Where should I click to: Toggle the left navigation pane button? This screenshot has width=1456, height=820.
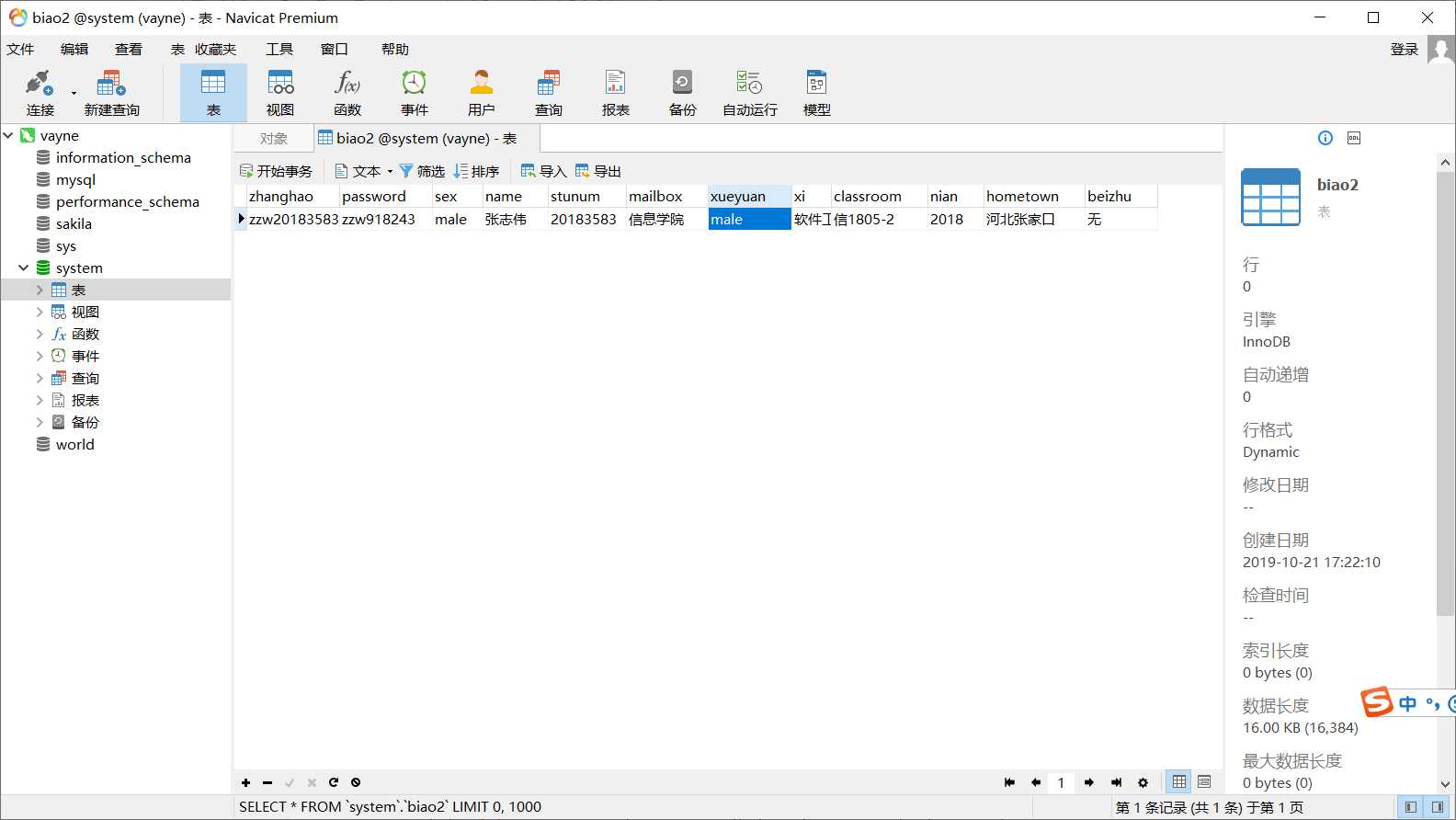pos(1411,807)
